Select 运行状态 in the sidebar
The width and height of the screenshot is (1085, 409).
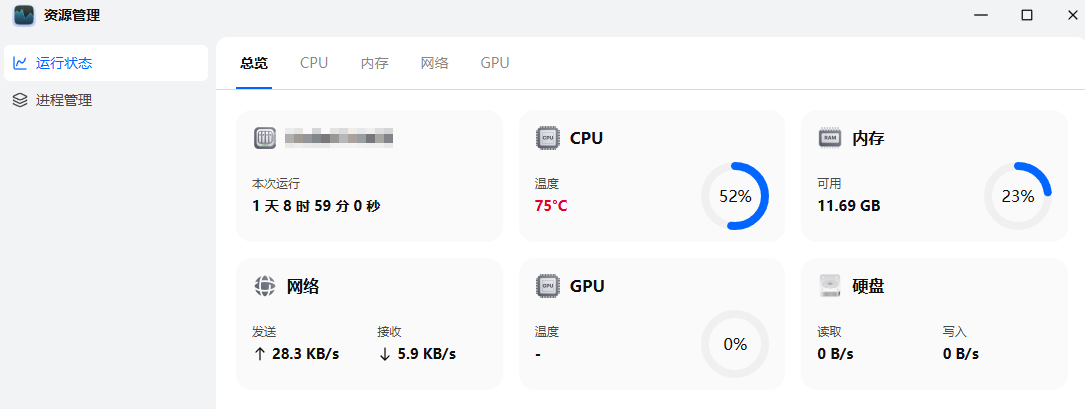(x=64, y=63)
